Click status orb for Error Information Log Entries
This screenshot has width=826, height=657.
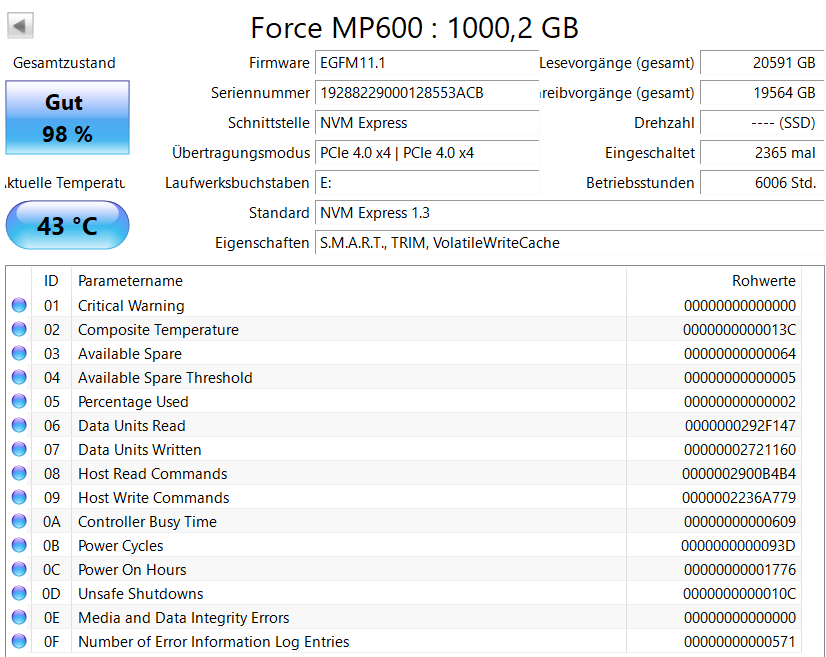19,641
